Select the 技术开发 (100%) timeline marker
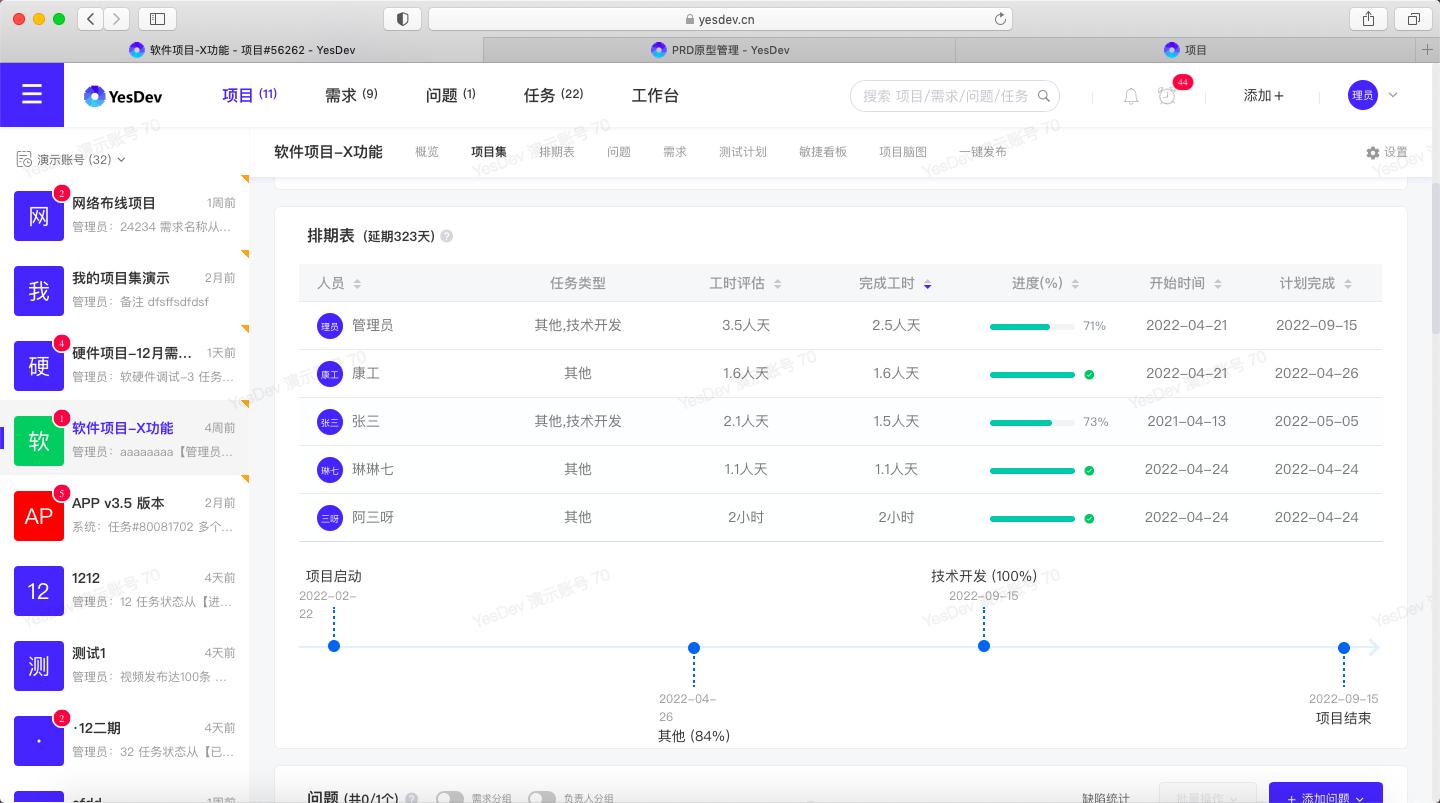 tap(984, 647)
